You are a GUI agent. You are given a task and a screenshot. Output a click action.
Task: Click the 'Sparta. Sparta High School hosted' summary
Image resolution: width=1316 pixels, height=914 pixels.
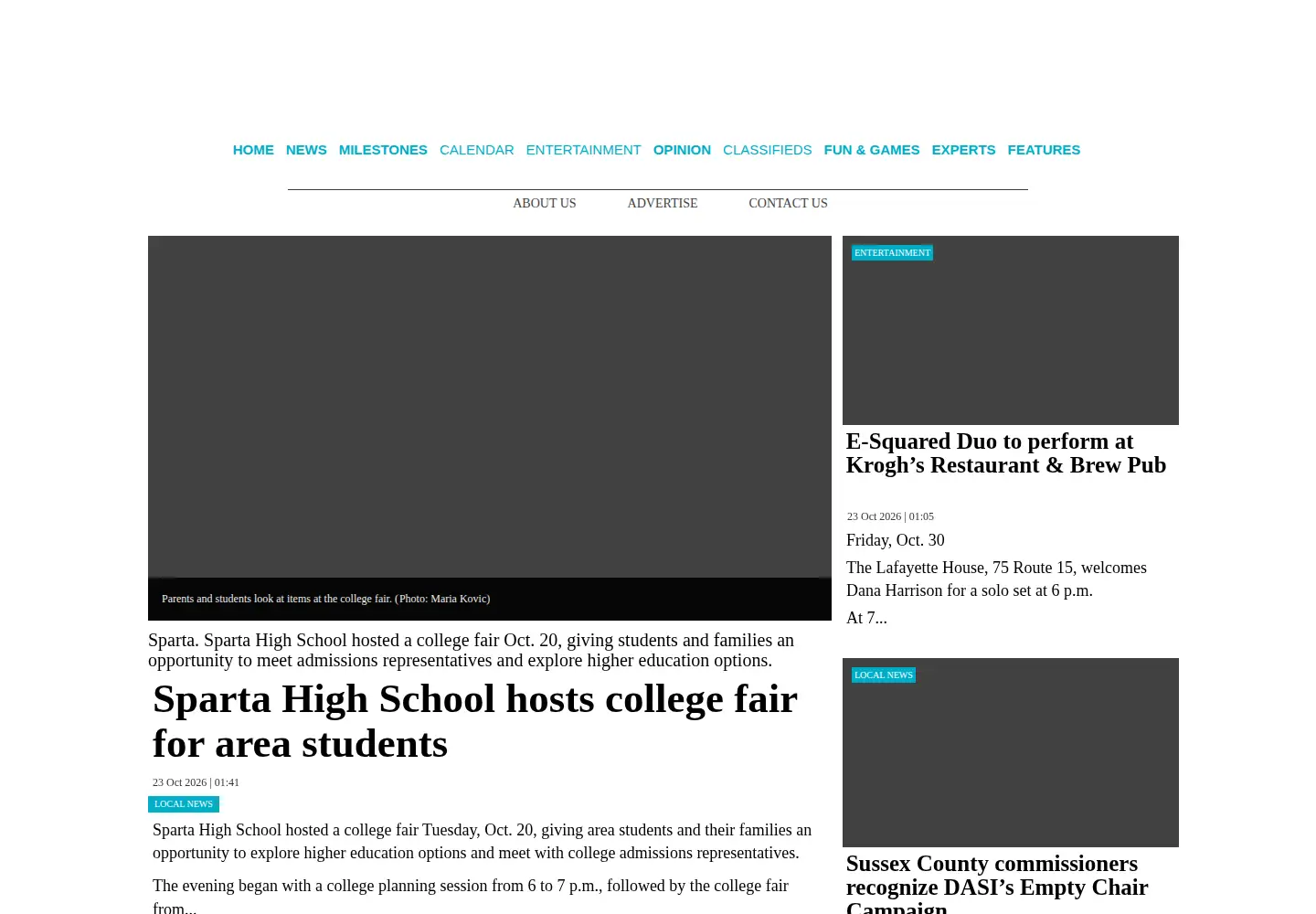pos(471,650)
